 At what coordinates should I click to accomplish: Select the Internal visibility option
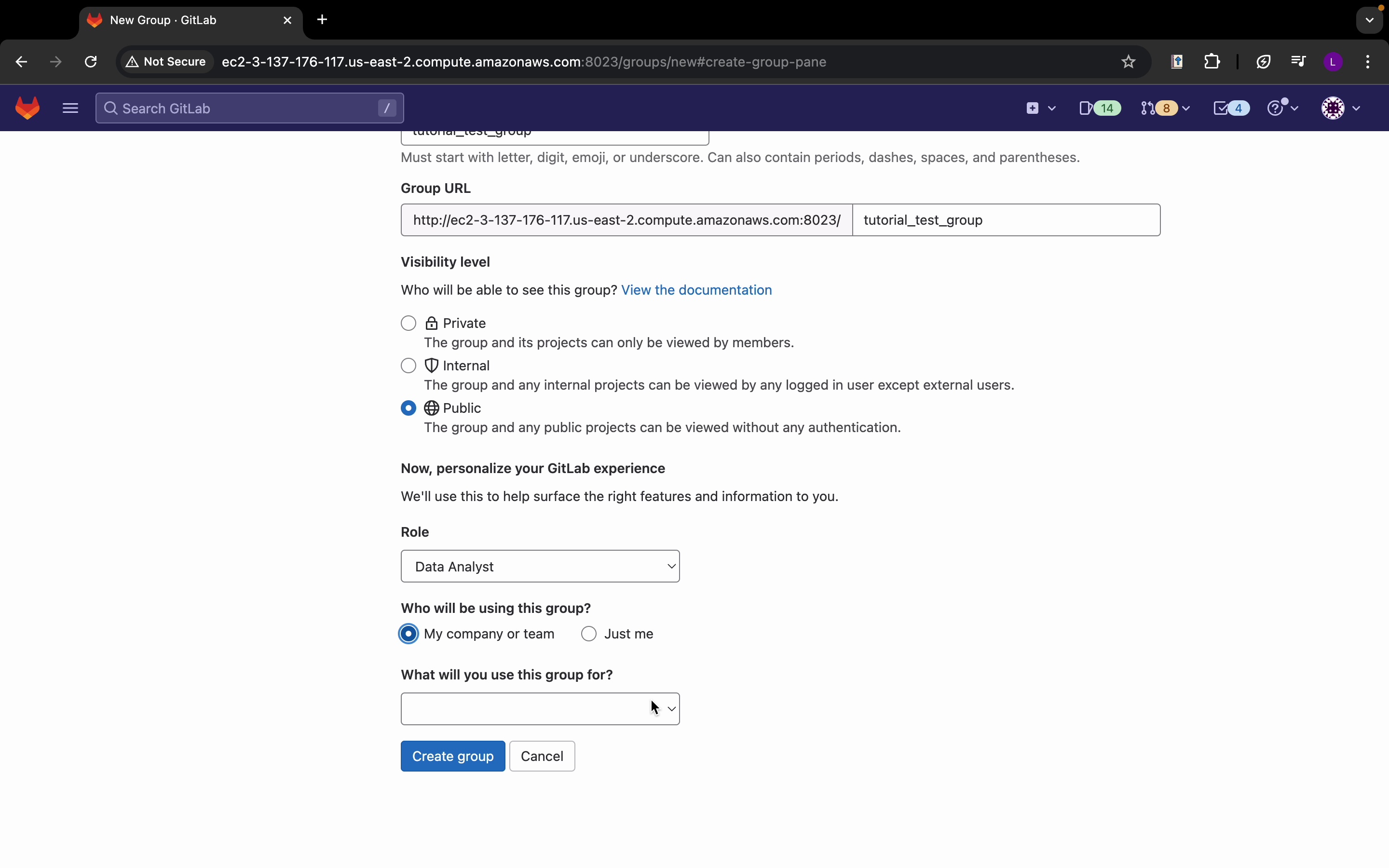[408, 366]
